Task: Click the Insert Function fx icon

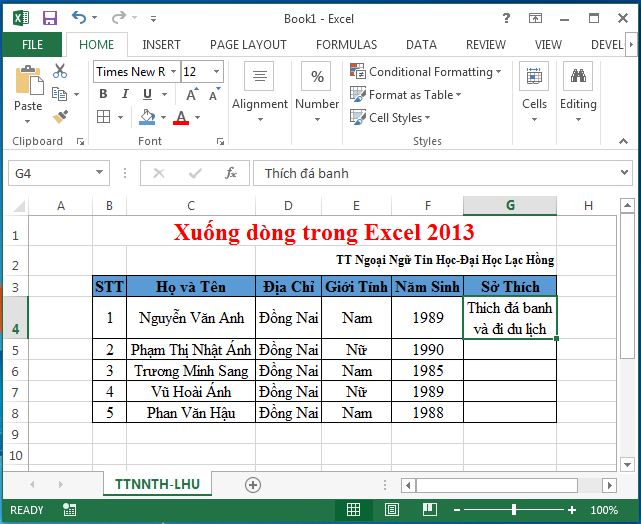Action: 231,173
